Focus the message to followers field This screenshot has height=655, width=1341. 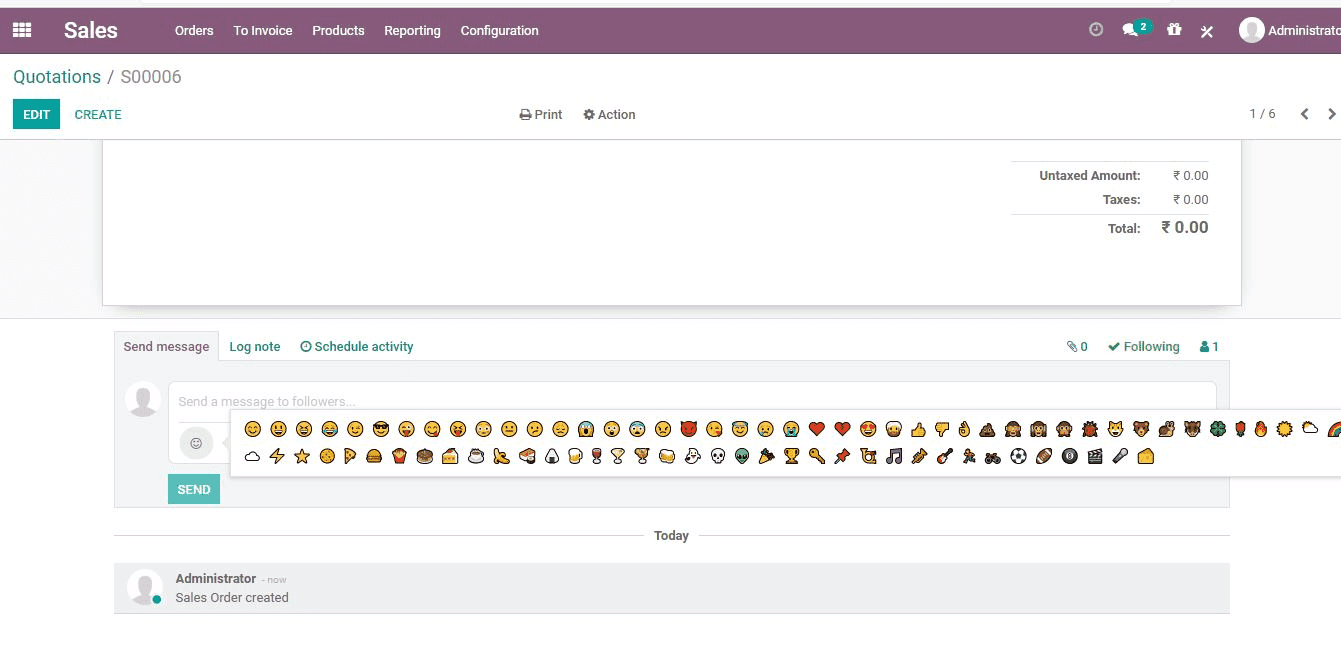click(692, 402)
